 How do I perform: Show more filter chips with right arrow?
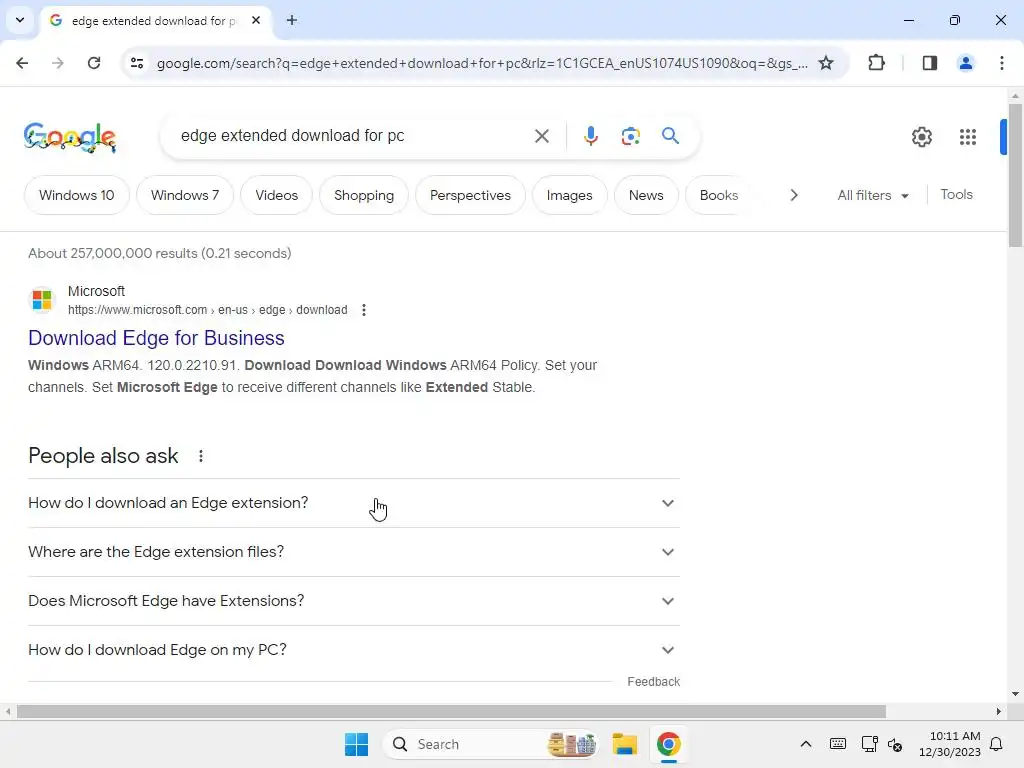click(793, 195)
